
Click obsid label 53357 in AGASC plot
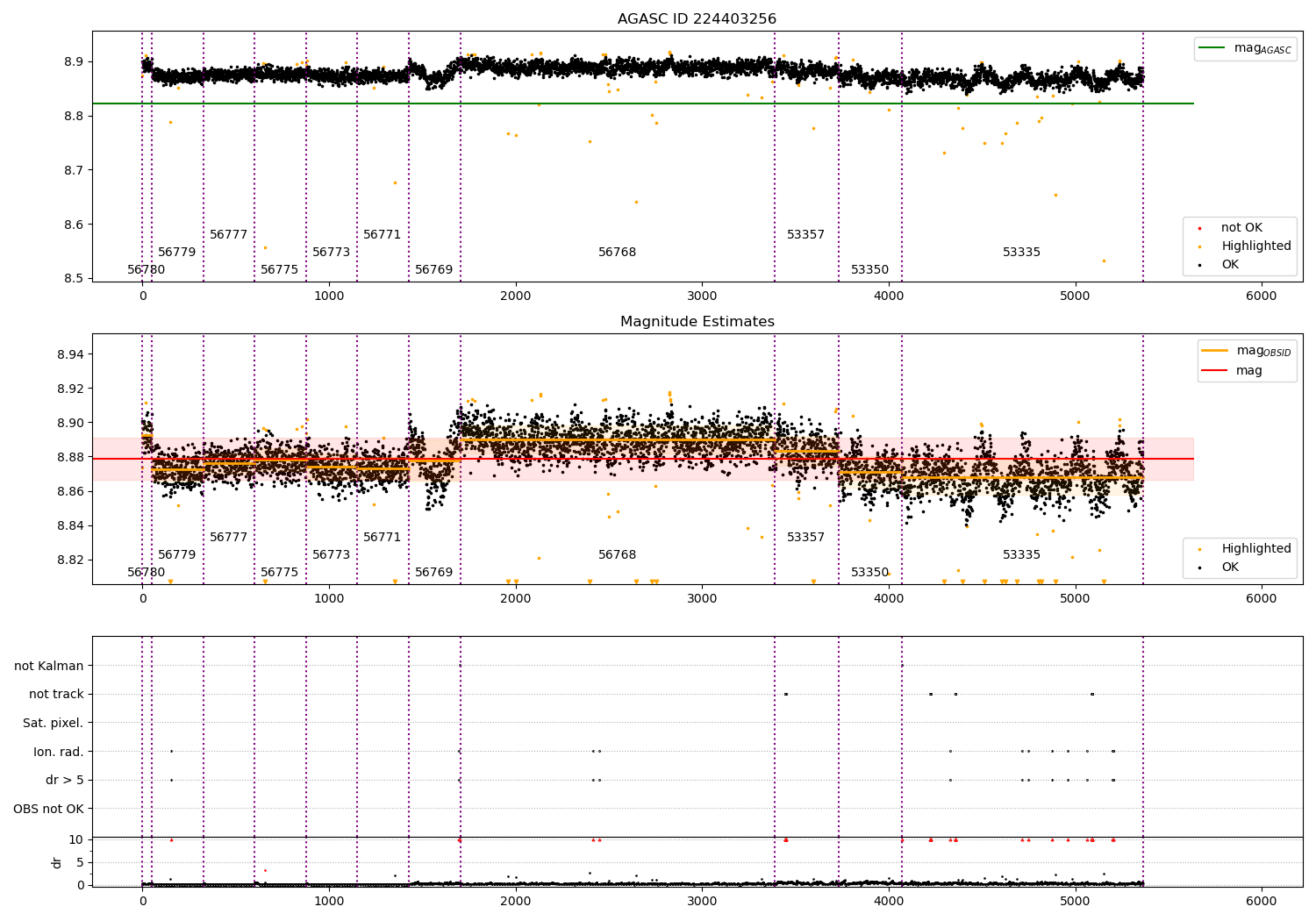[806, 235]
